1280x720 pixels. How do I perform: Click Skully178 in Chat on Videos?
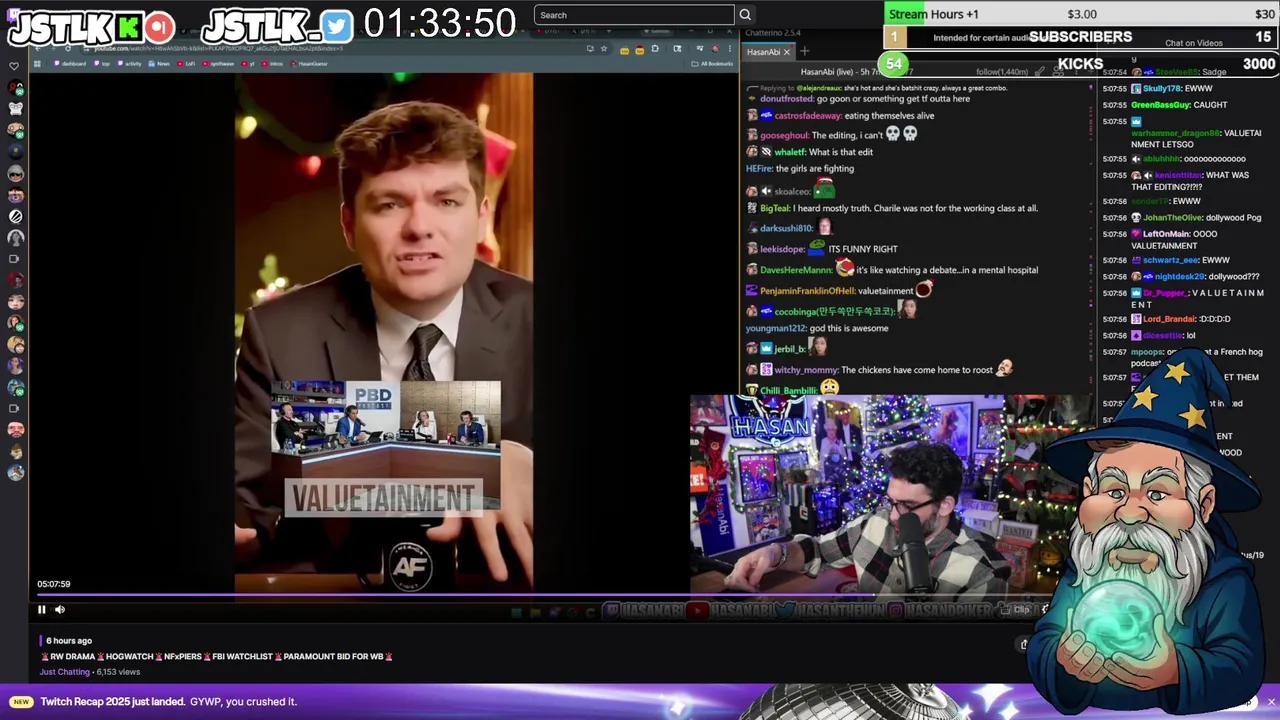tap(1162, 89)
